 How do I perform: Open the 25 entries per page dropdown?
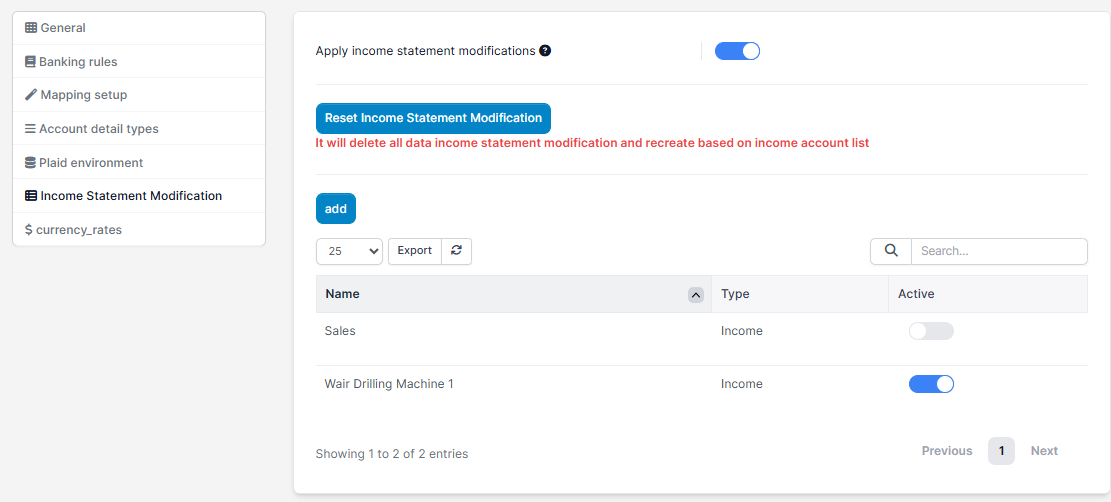coord(349,251)
